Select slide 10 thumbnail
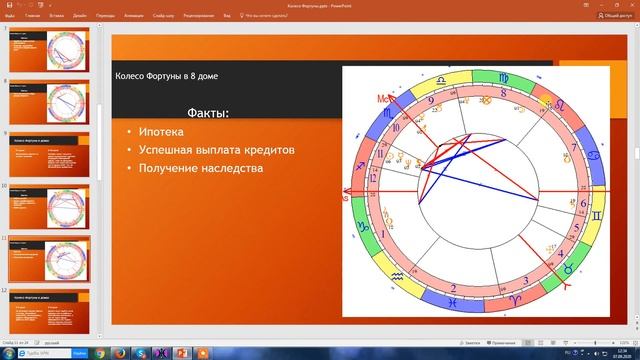Image resolution: width=640 pixels, height=360 pixels. [49, 207]
